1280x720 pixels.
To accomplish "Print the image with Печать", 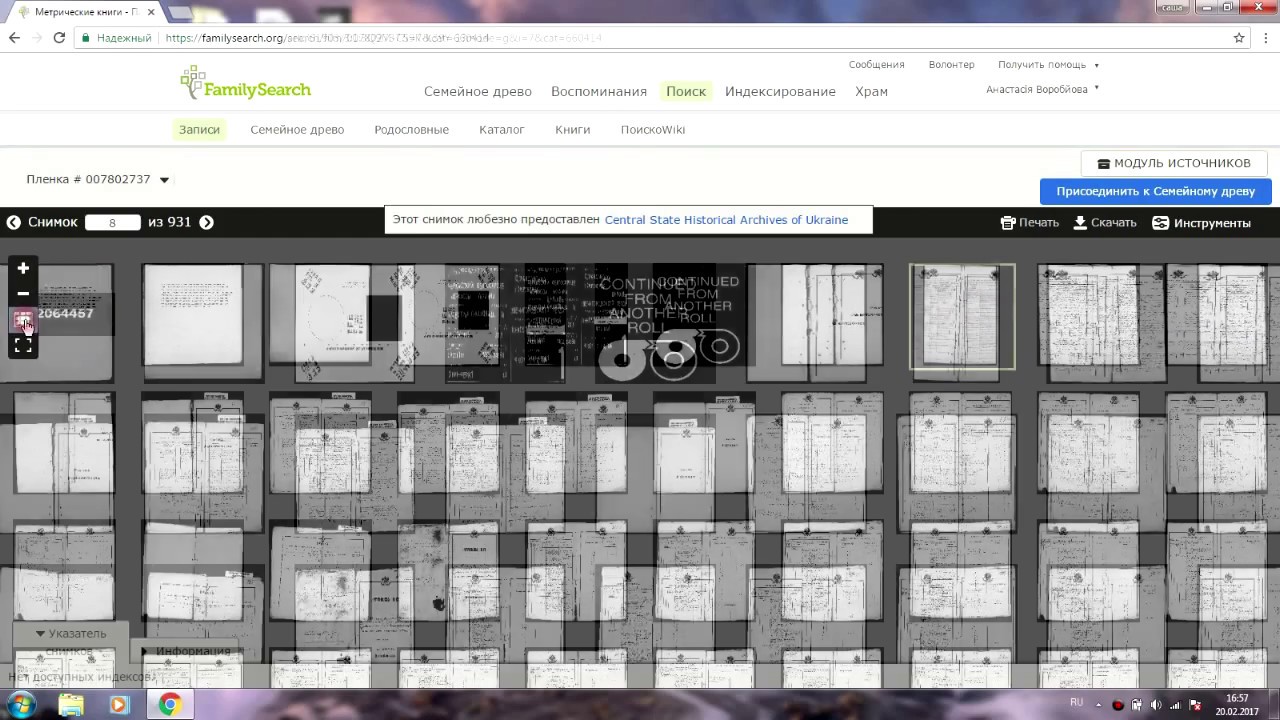I will [1030, 223].
